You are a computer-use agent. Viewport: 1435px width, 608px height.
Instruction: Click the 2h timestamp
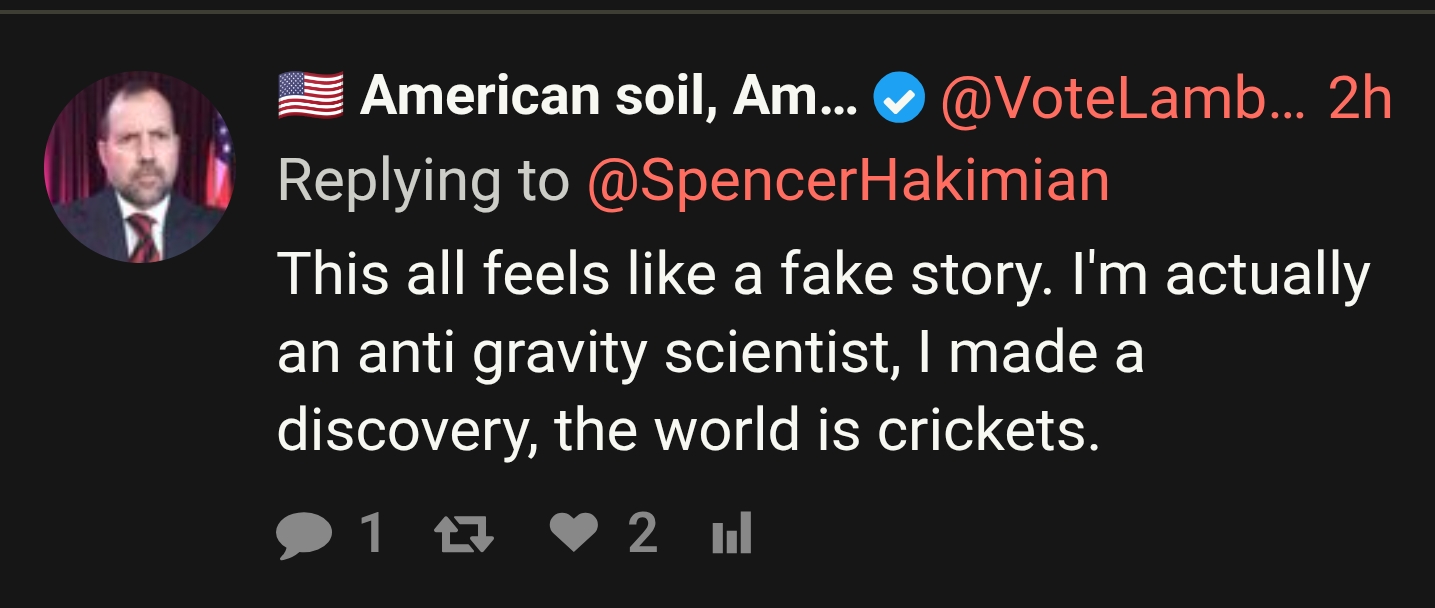point(1360,97)
